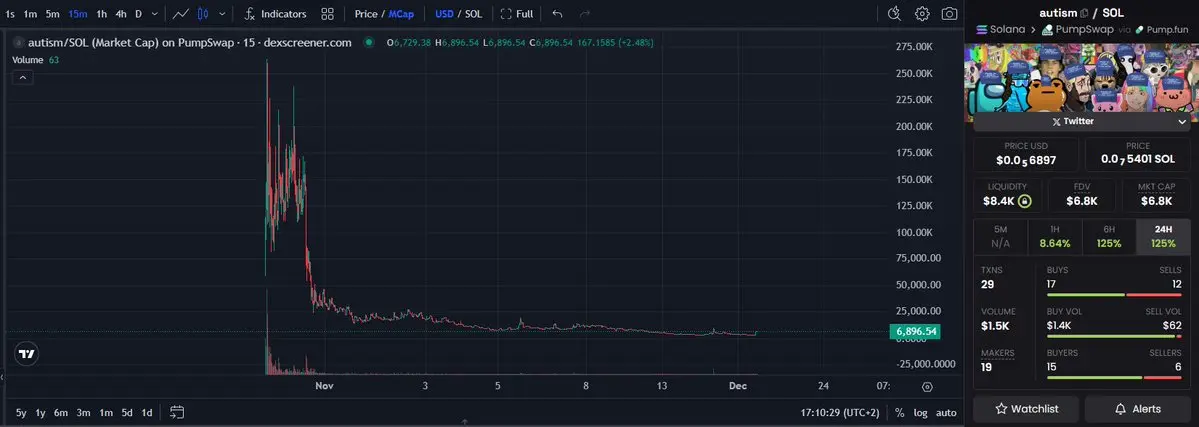Viewport: 1199px width, 427px height.
Task: Click the current price label 6,896.54
Action: 915,331
